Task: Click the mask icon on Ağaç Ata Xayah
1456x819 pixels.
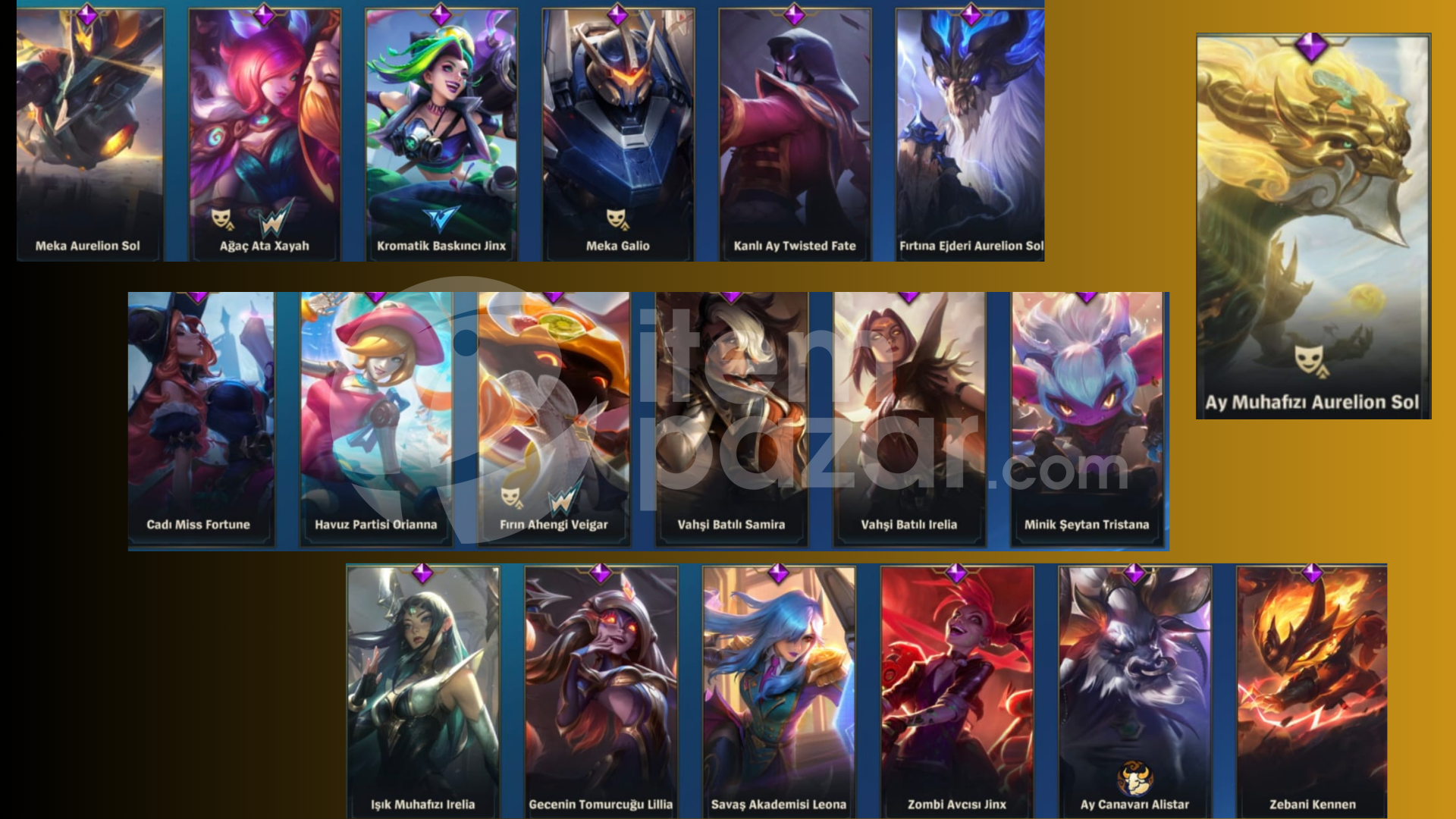Action: [x=221, y=219]
